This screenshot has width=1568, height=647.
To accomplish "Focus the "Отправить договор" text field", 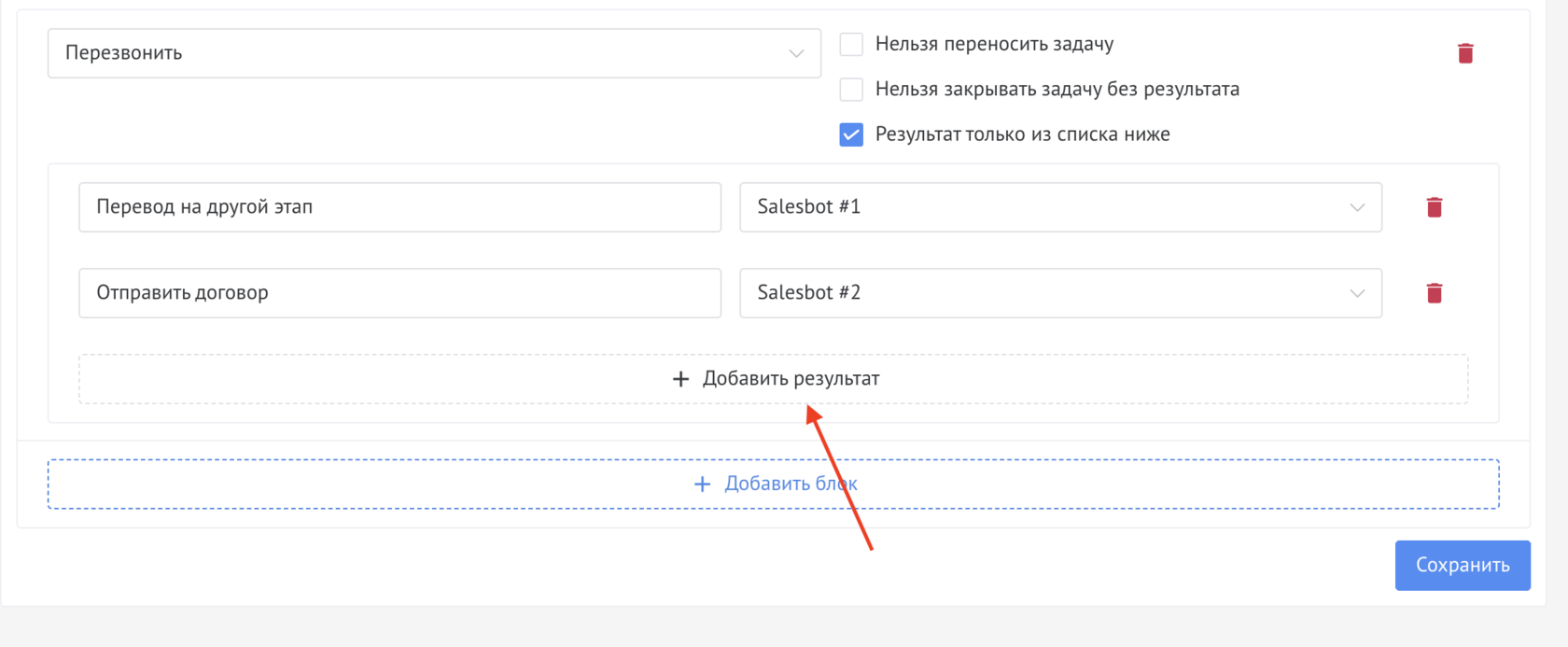I will tap(399, 293).
